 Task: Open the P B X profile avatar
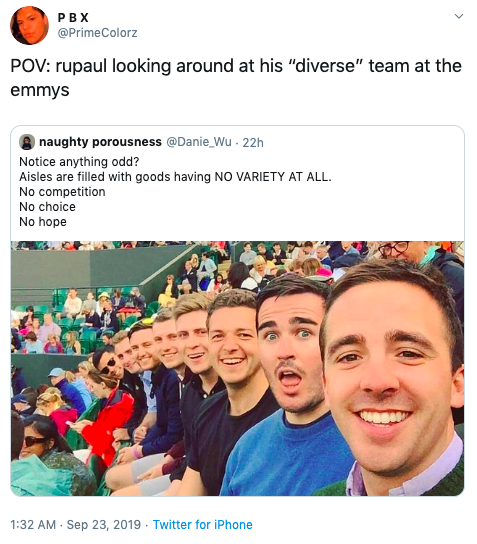(x=29, y=25)
